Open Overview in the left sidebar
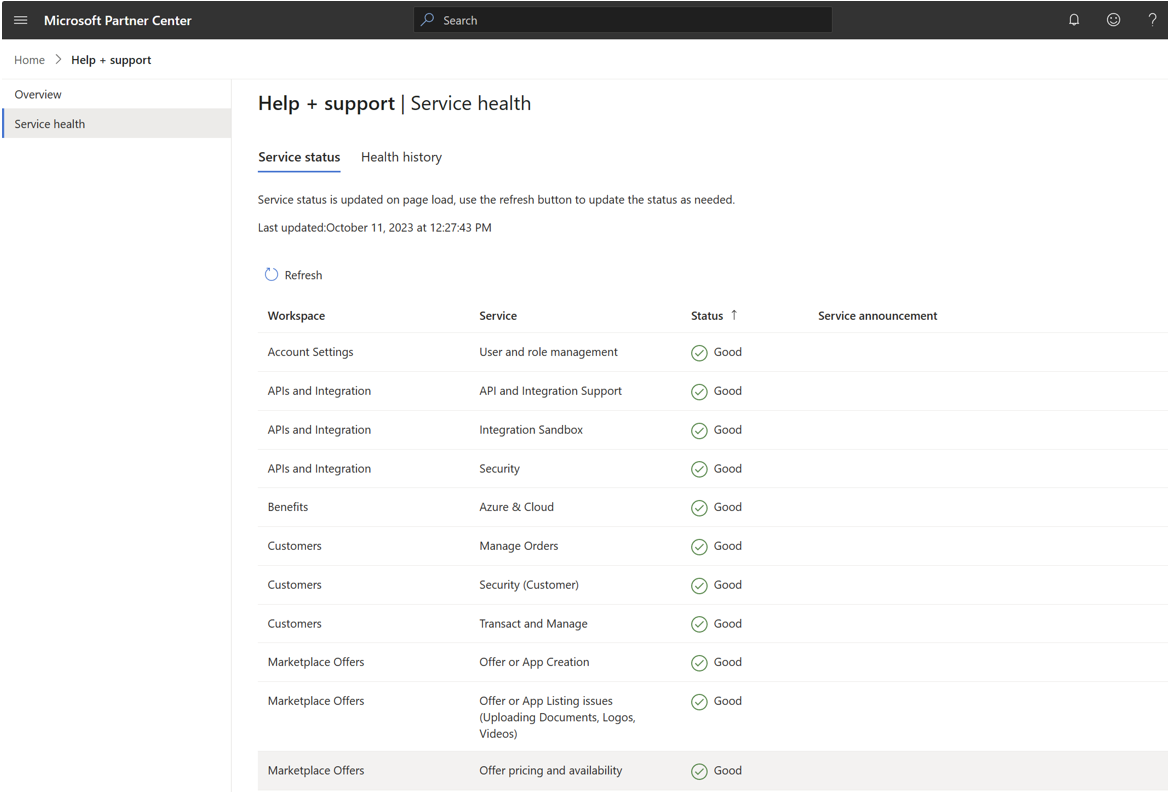This screenshot has height=792, width=1168. (x=38, y=94)
